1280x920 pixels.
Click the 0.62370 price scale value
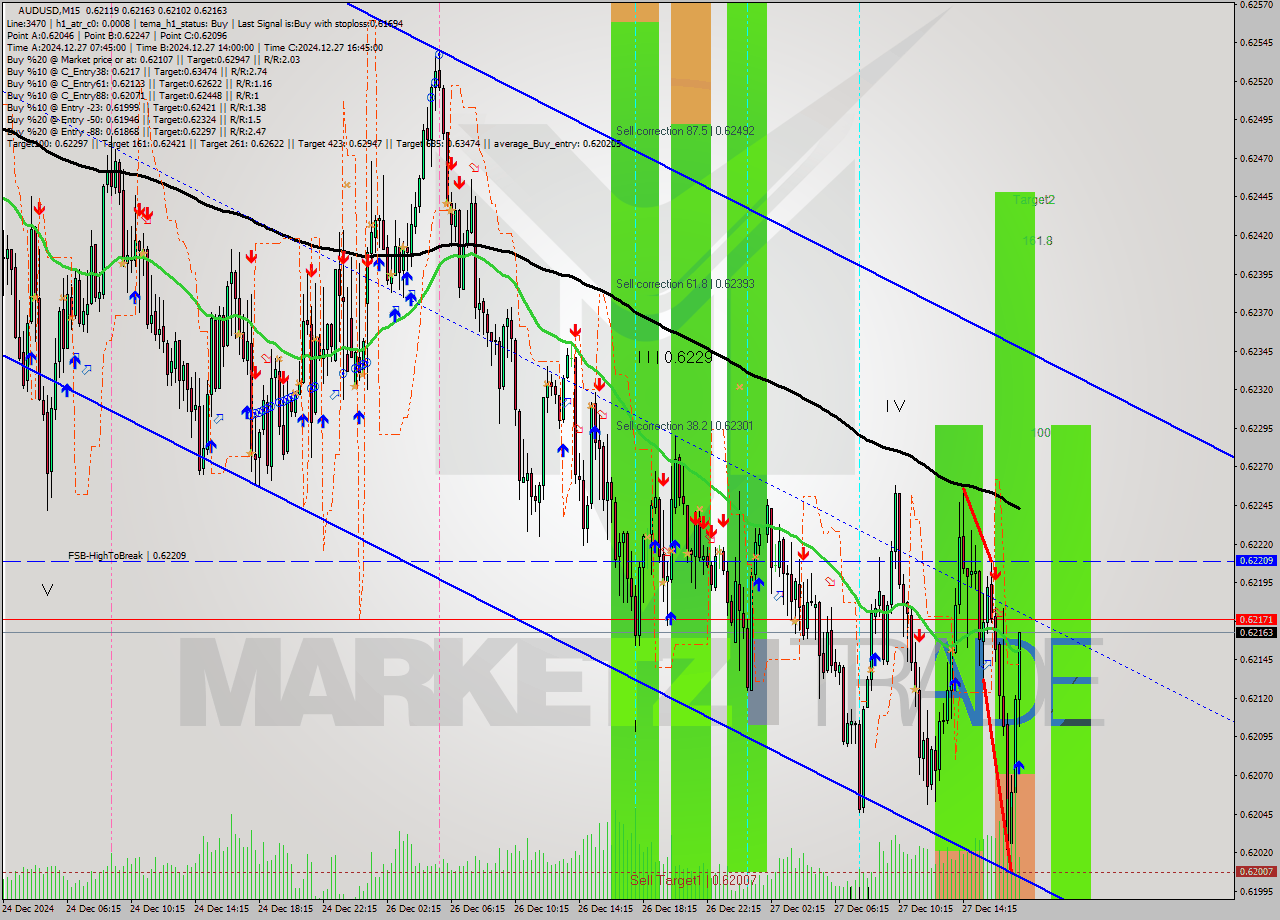pyautogui.click(x=1256, y=312)
